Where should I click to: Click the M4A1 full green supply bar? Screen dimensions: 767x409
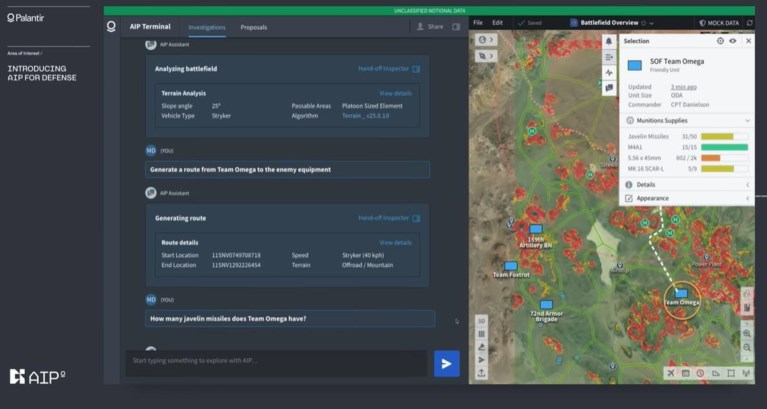pyautogui.click(x=724, y=147)
